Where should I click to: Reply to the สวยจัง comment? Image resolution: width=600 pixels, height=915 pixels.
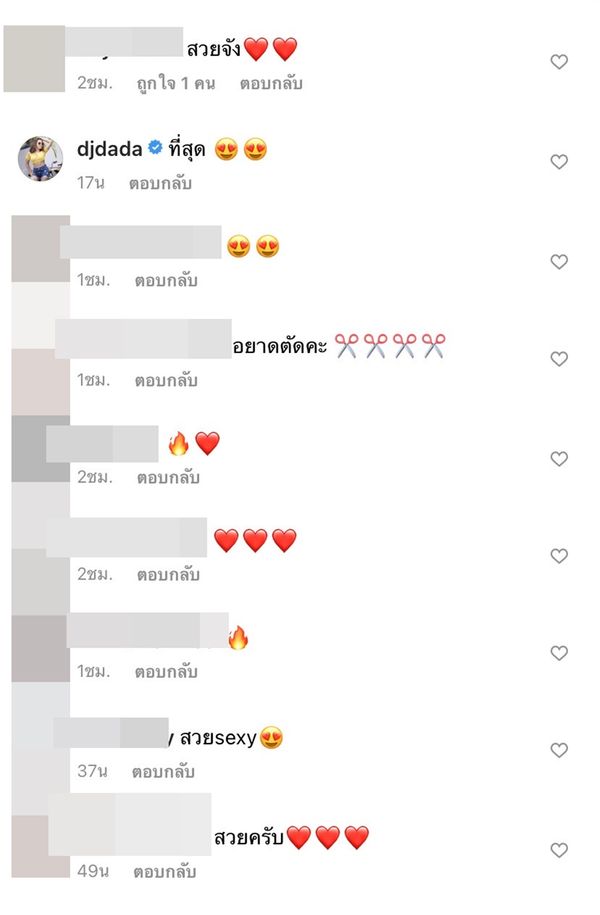tap(271, 83)
